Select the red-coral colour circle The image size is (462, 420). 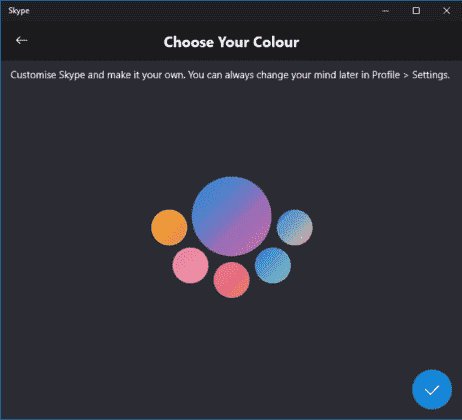[232, 280]
